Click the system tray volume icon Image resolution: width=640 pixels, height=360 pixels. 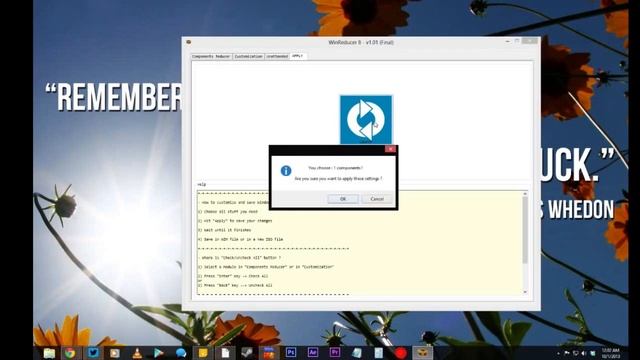584,353
